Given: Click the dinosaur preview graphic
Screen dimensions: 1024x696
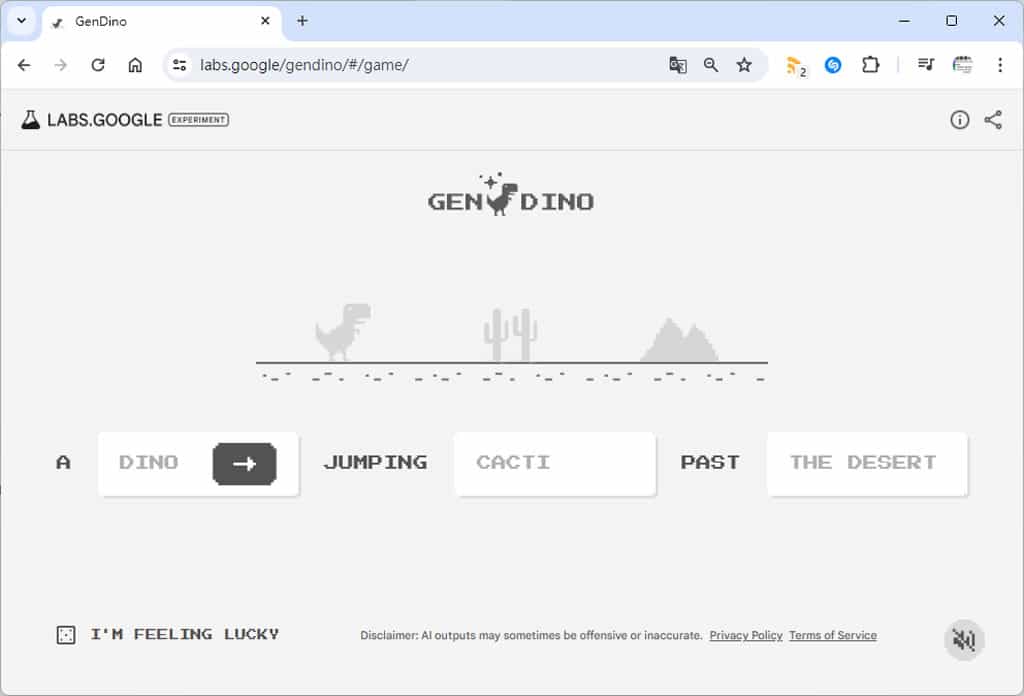Looking at the screenshot, I should point(343,331).
